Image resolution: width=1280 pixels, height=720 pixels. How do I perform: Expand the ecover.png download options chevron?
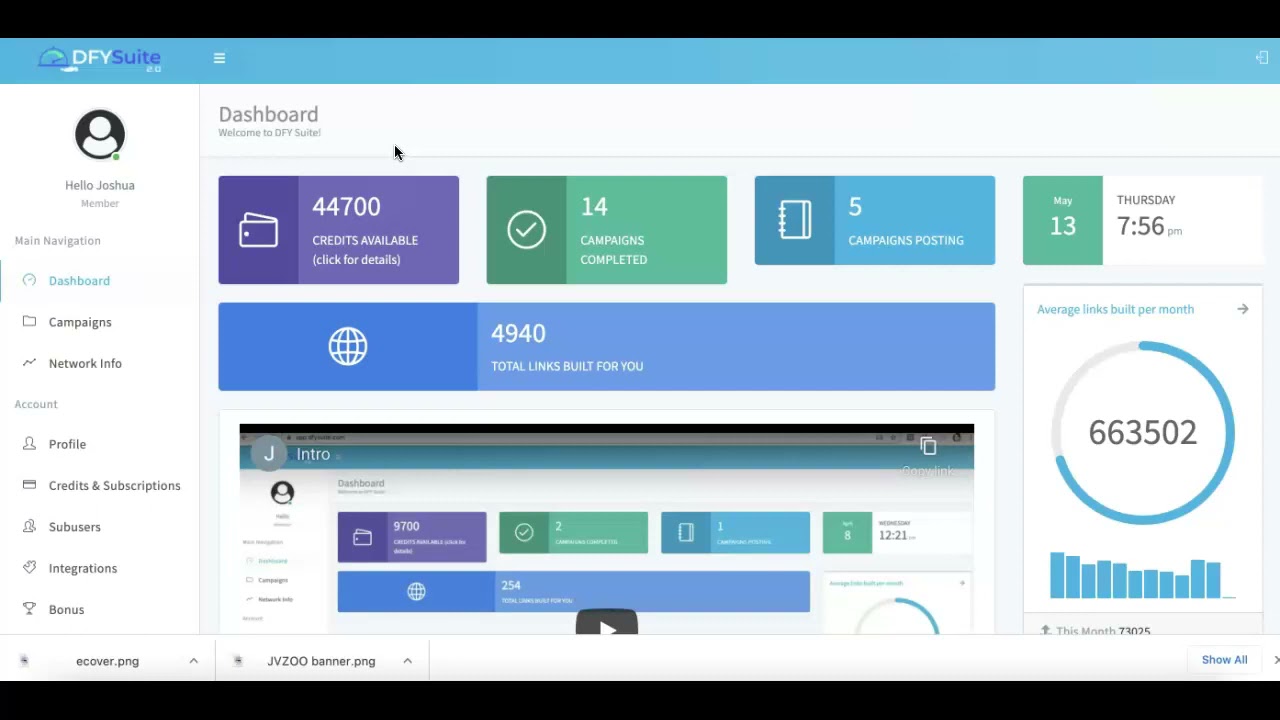(x=193, y=660)
